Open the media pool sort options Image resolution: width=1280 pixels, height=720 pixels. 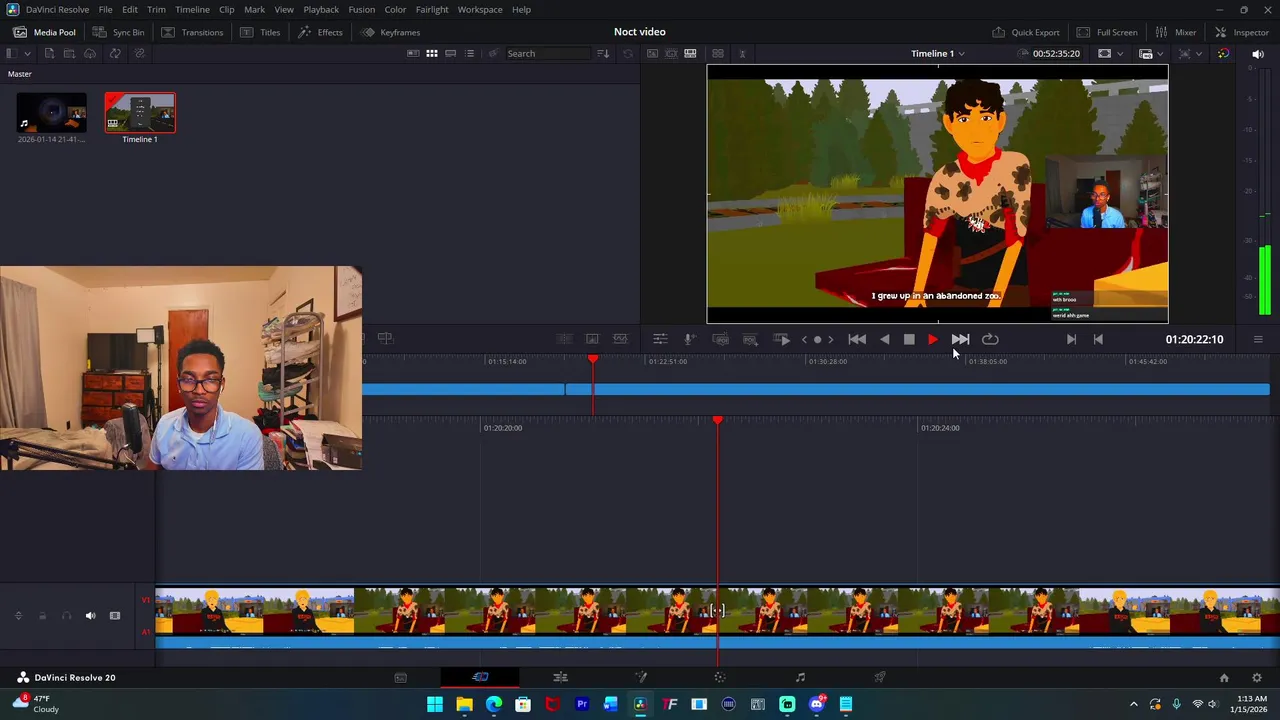[603, 53]
